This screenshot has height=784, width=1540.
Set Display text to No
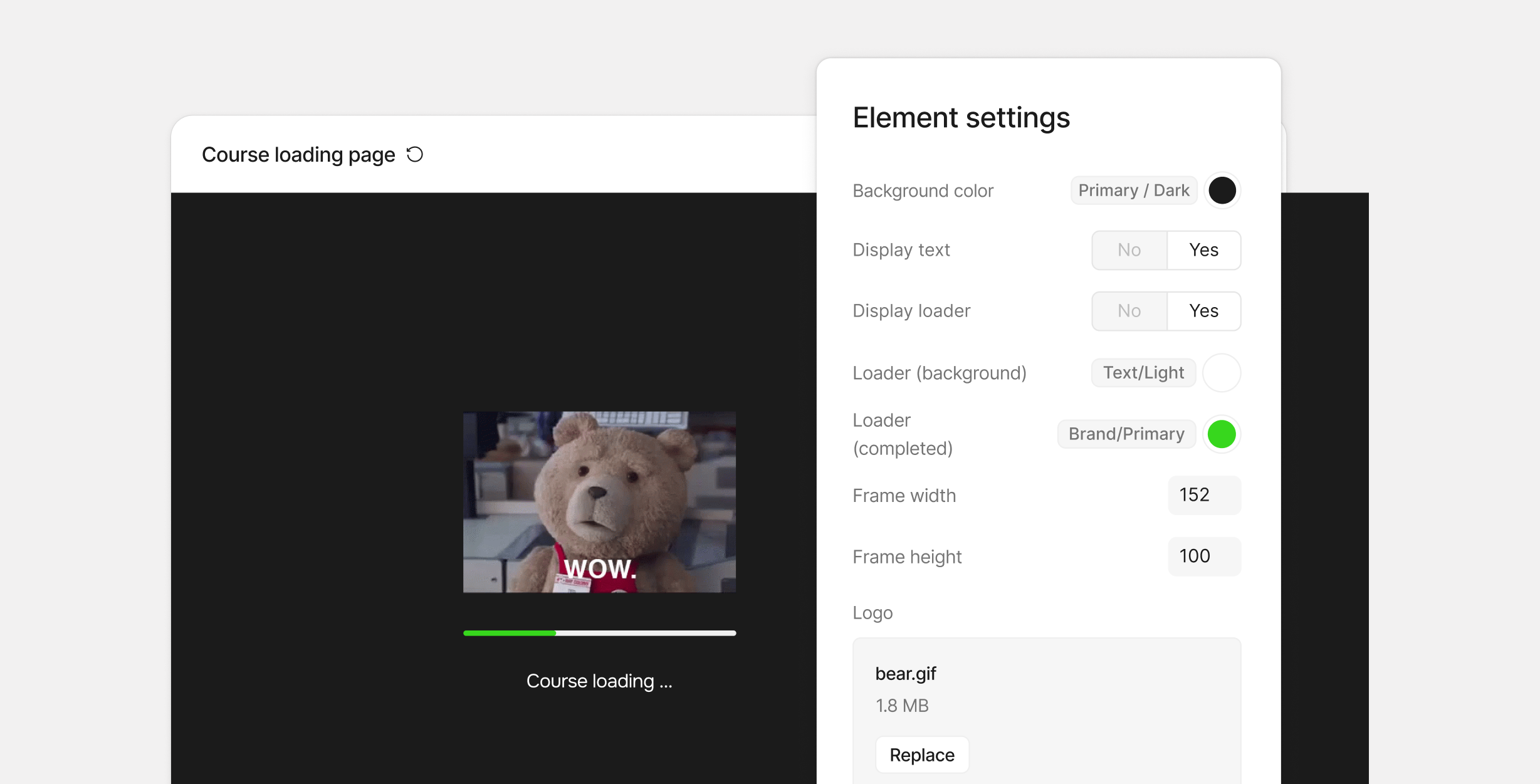[x=1129, y=250]
